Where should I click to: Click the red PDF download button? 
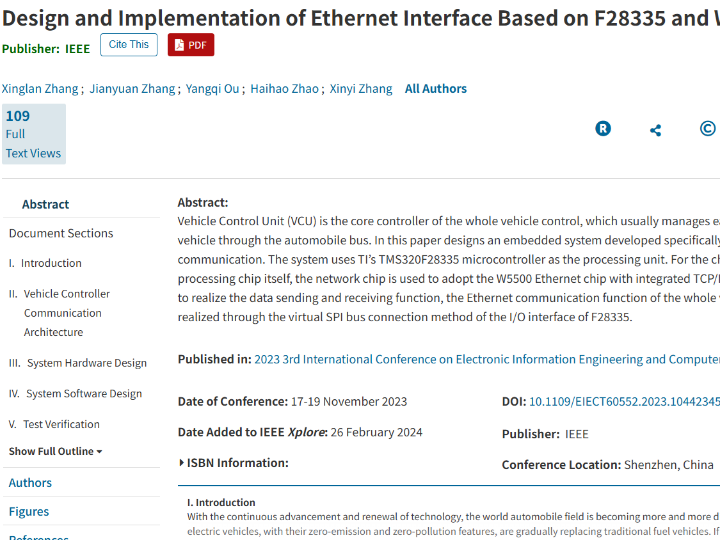tap(190, 45)
